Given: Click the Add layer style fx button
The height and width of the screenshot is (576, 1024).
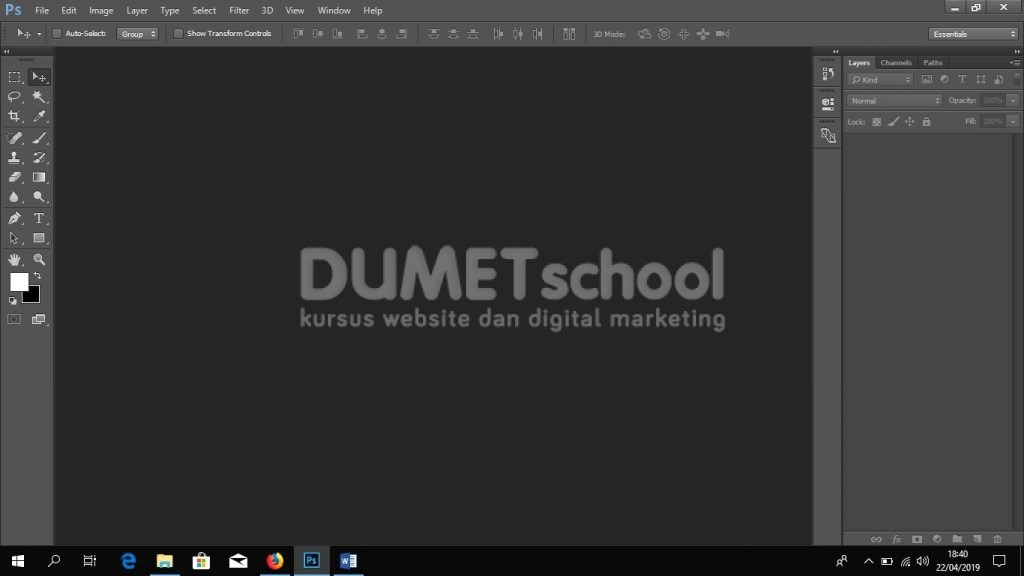Looking at the screenshot, I should (x=897, y=539).
